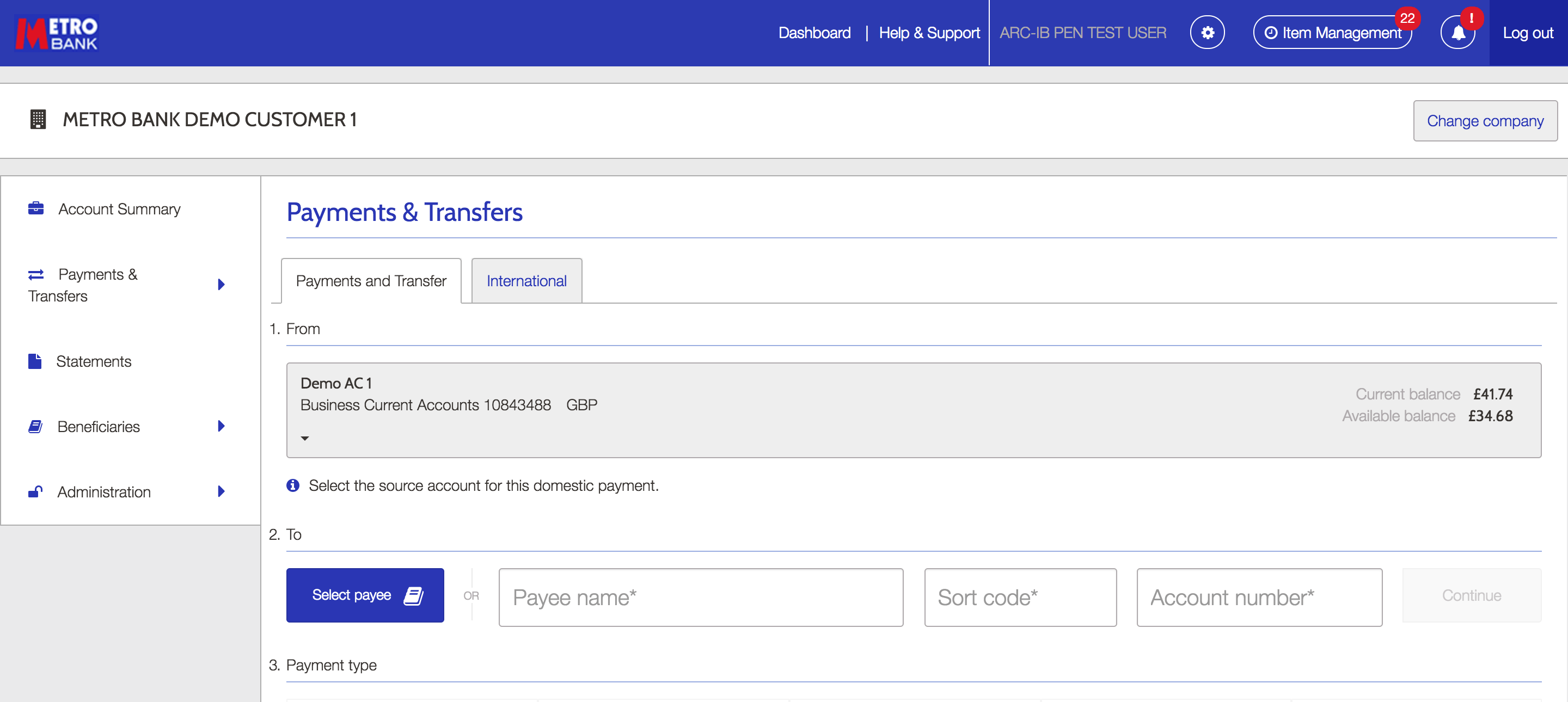Click the '3. Payment type' section label

[323, 665]
